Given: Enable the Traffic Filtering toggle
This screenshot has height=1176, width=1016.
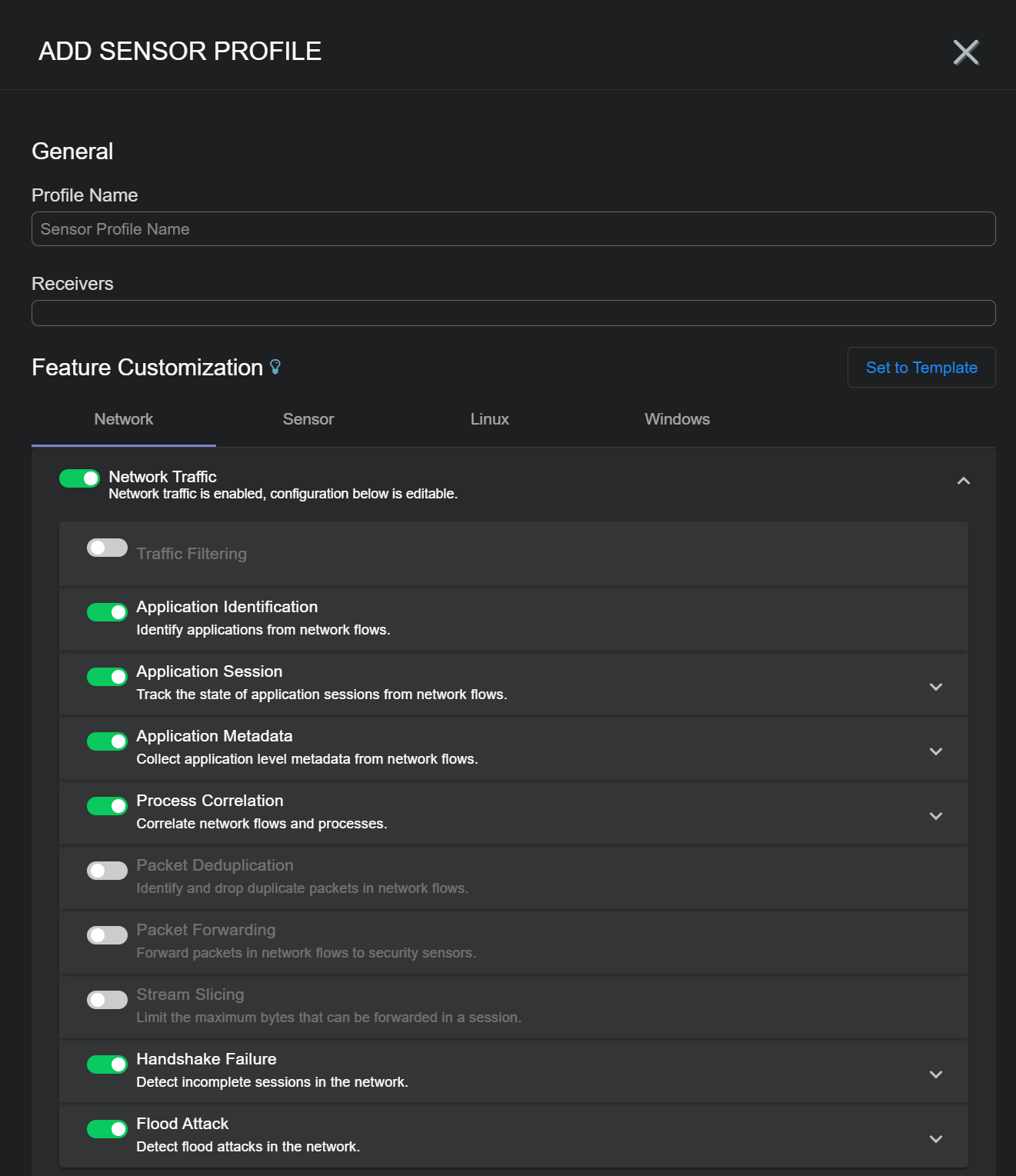Looking at the screenshot, I should point(107,548).
